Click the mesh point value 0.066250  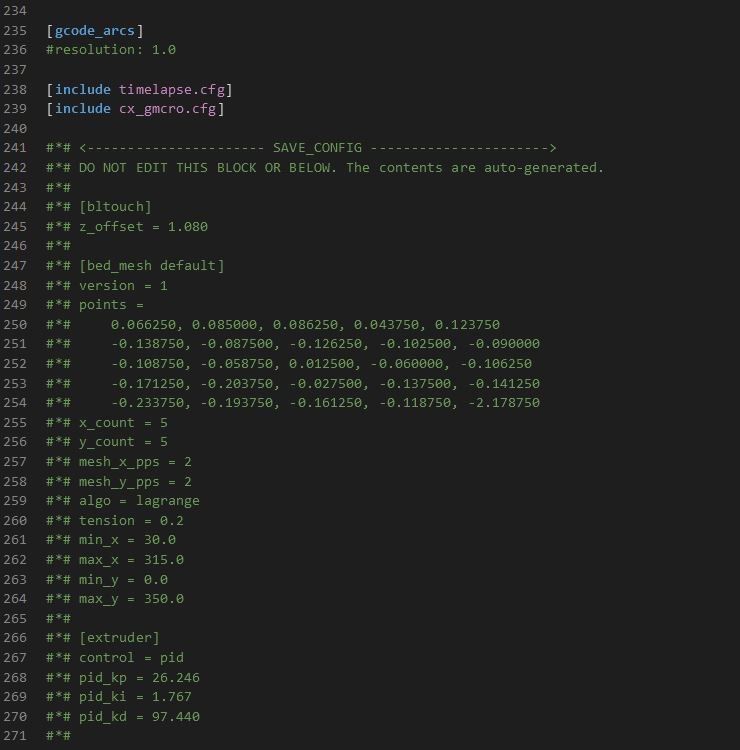coord(143,325)
